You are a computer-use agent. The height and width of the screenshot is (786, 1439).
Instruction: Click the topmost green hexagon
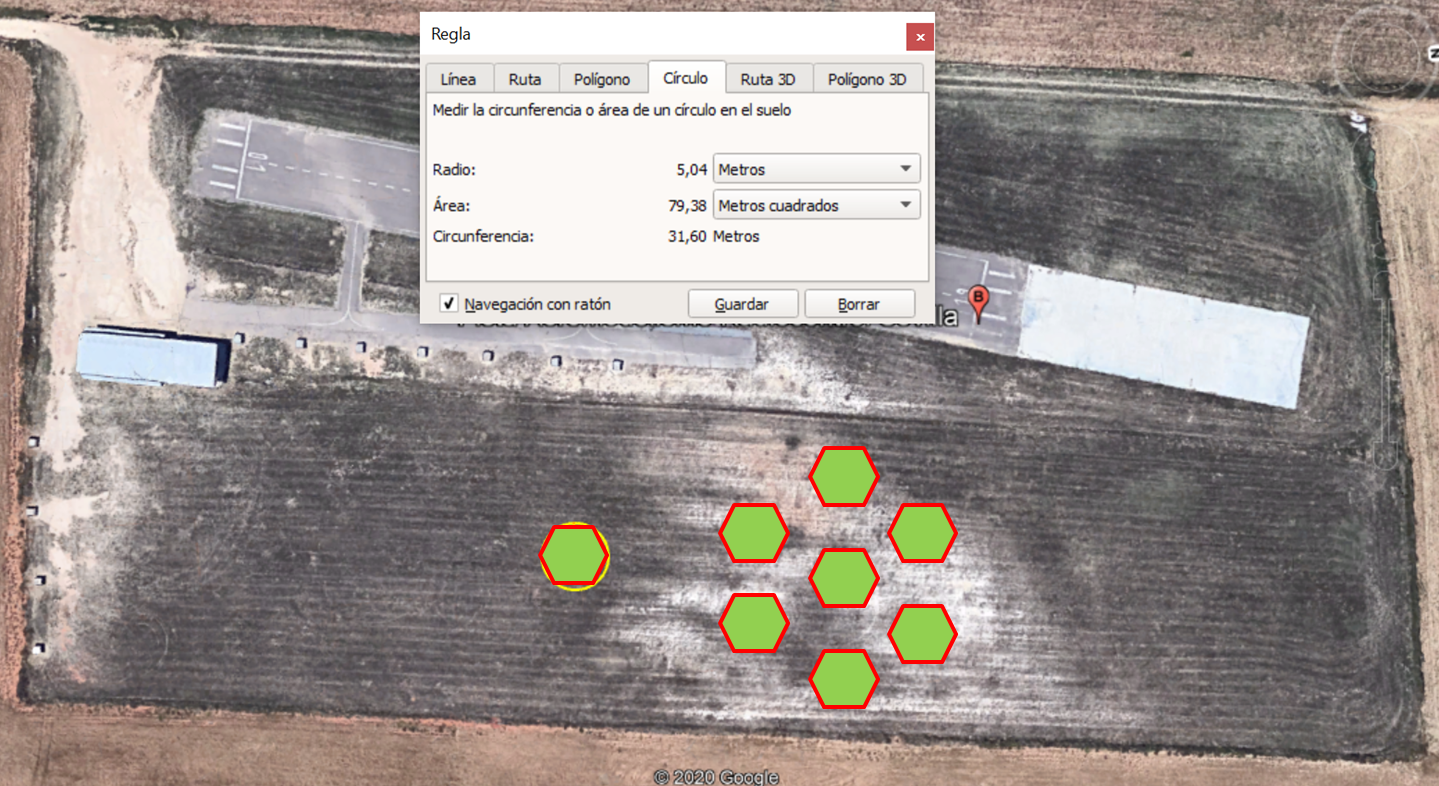(x=843, y=476)
